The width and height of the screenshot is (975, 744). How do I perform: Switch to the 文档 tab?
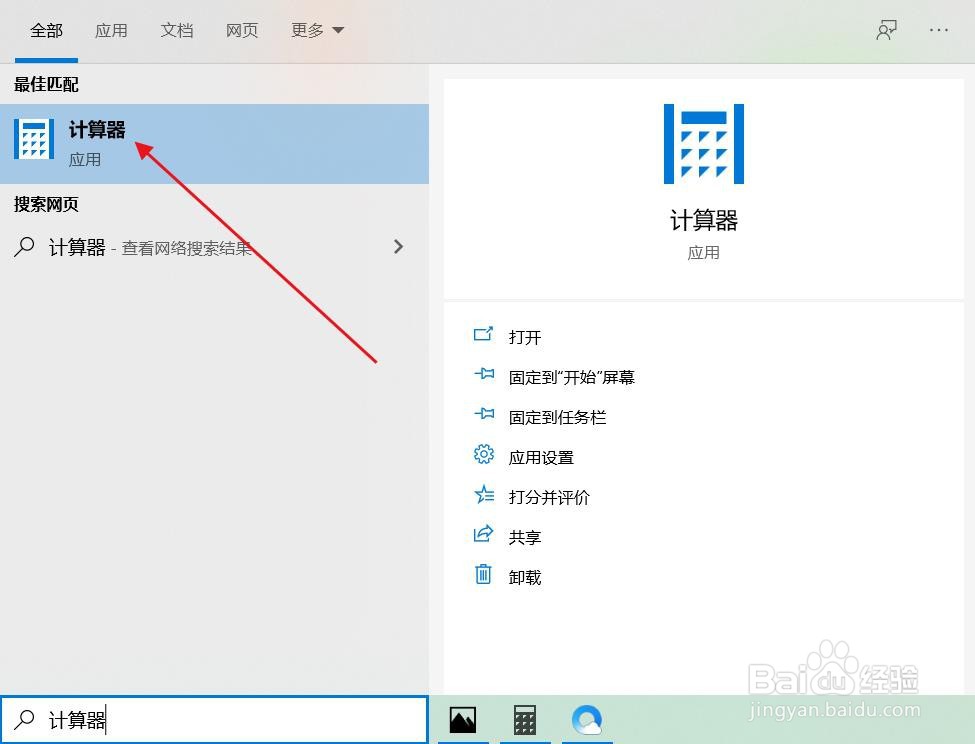point(177,30)
